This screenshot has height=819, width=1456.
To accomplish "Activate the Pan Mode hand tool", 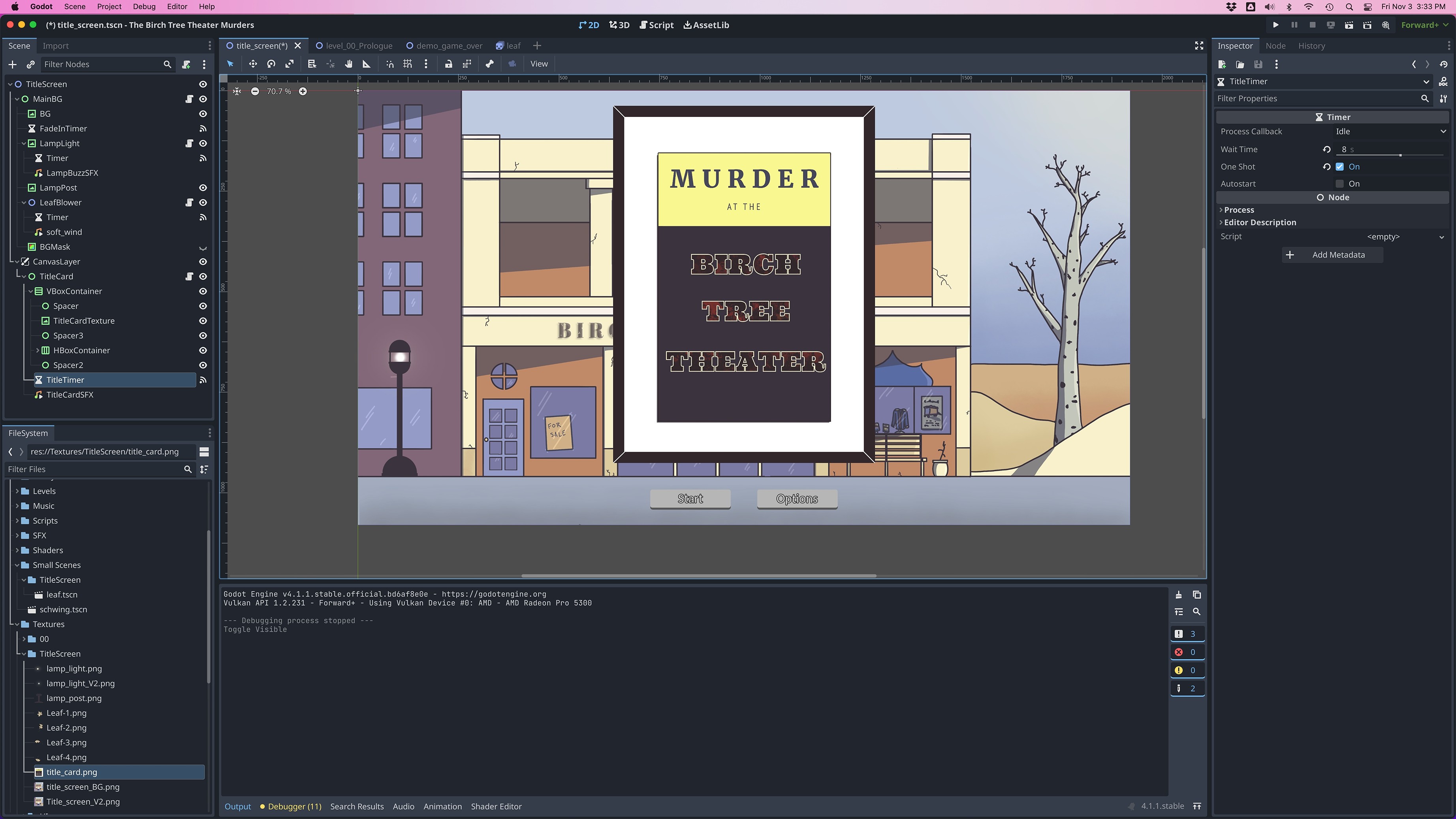I will [x=349, y=64].
